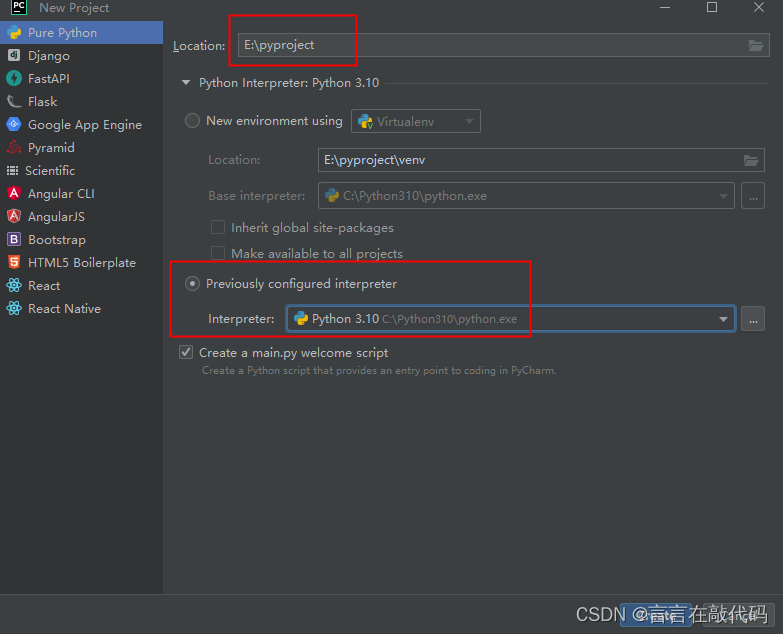Choose FastAPI project type
Screen dimensions: 783x634
pos(81,78)
